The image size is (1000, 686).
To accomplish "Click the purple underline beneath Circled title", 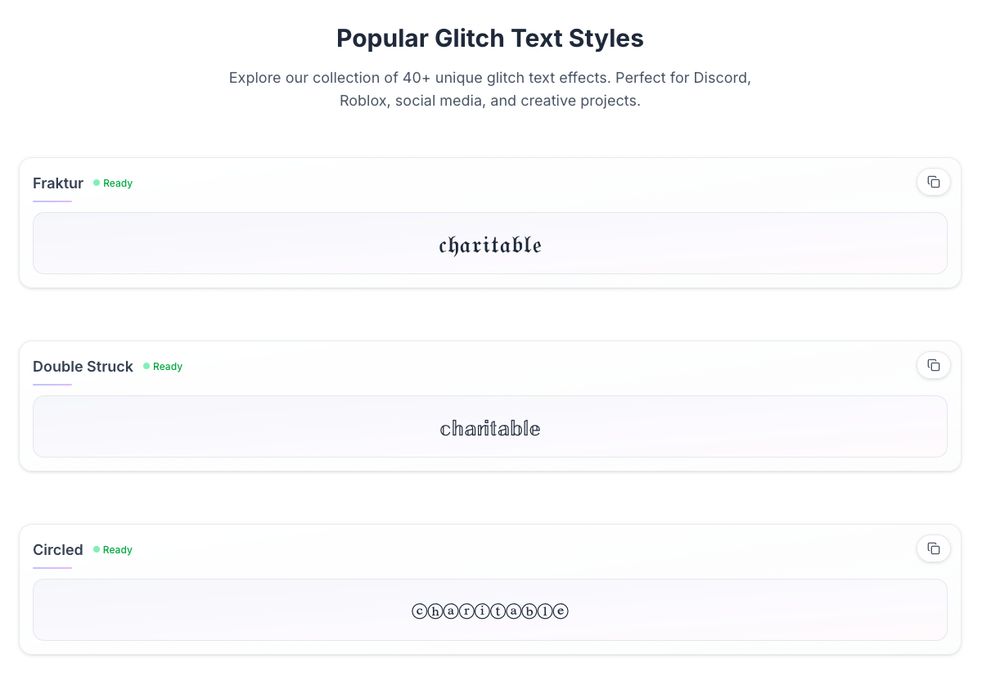I will tap(52, 567).
